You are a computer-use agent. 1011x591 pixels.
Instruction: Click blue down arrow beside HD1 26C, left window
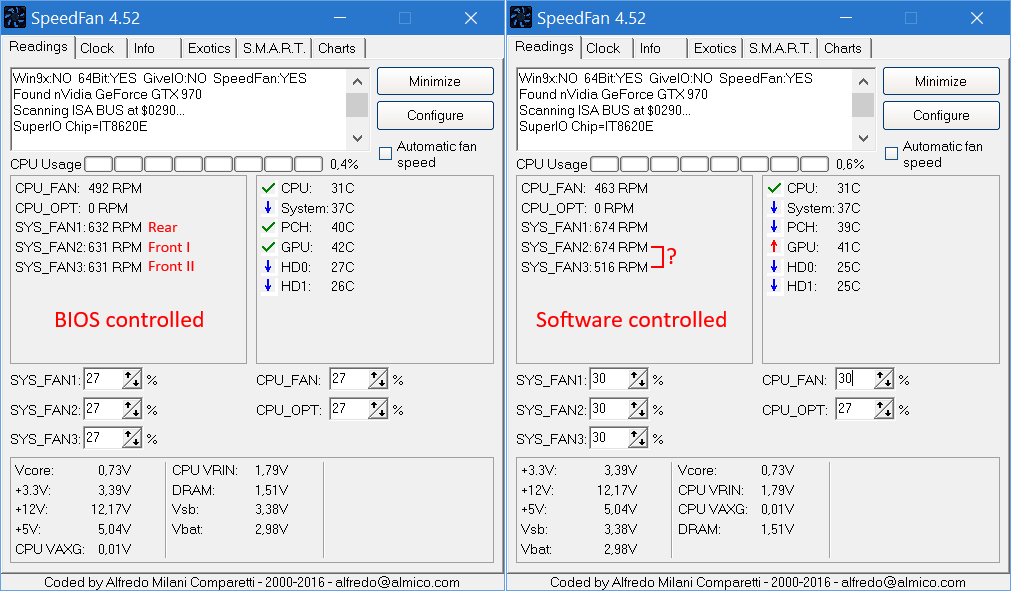tap(268, 286)
